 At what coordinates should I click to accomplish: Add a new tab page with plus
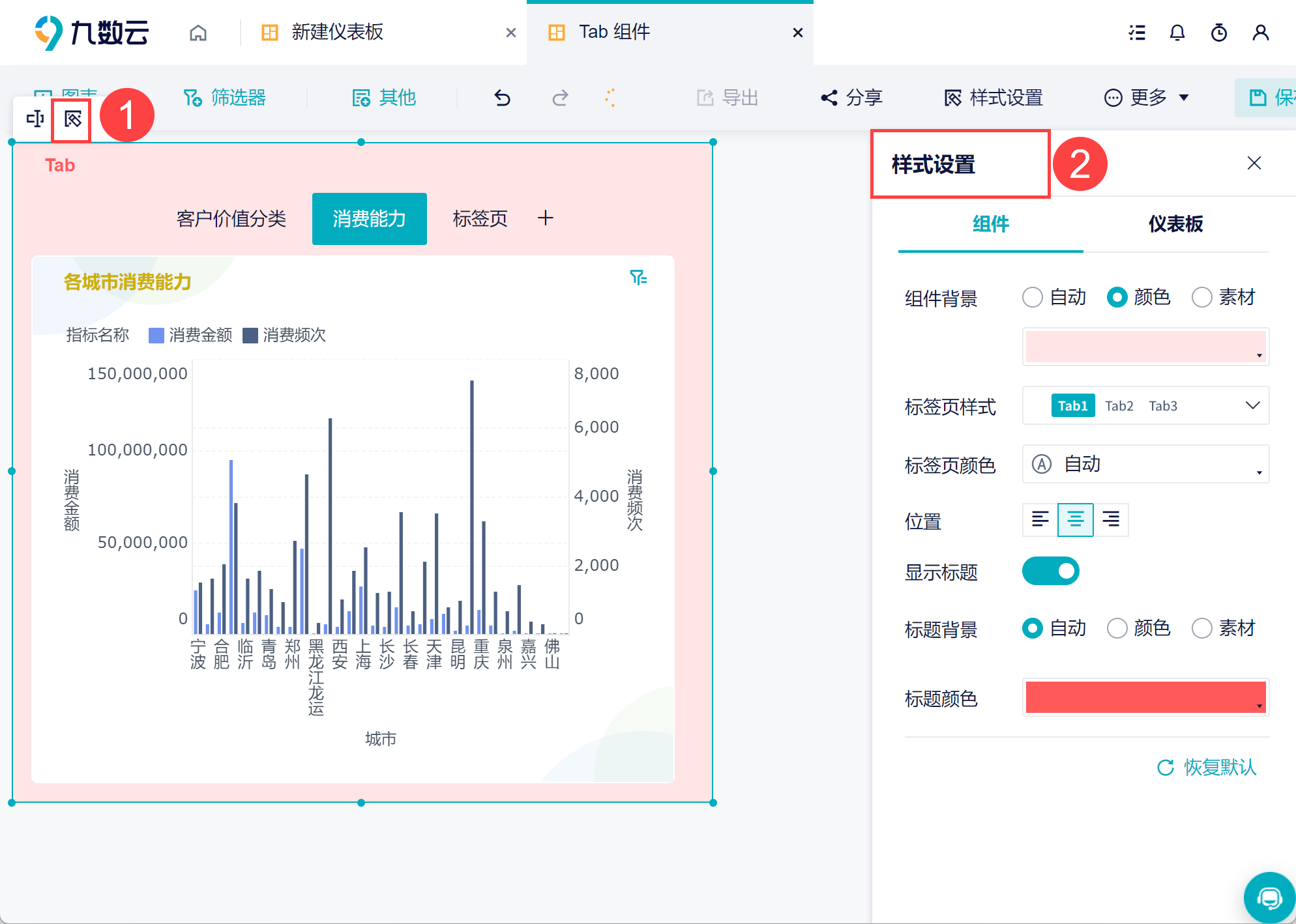click(x=546, y=218)
